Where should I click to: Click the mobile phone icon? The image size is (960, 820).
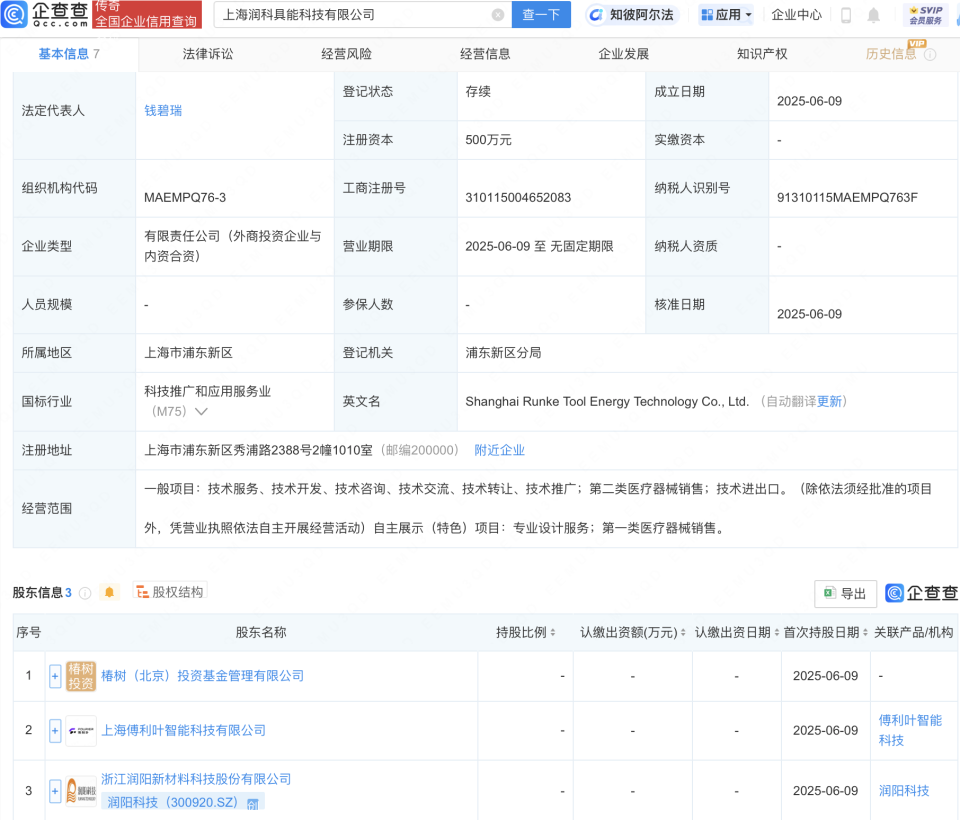point(846,15)
